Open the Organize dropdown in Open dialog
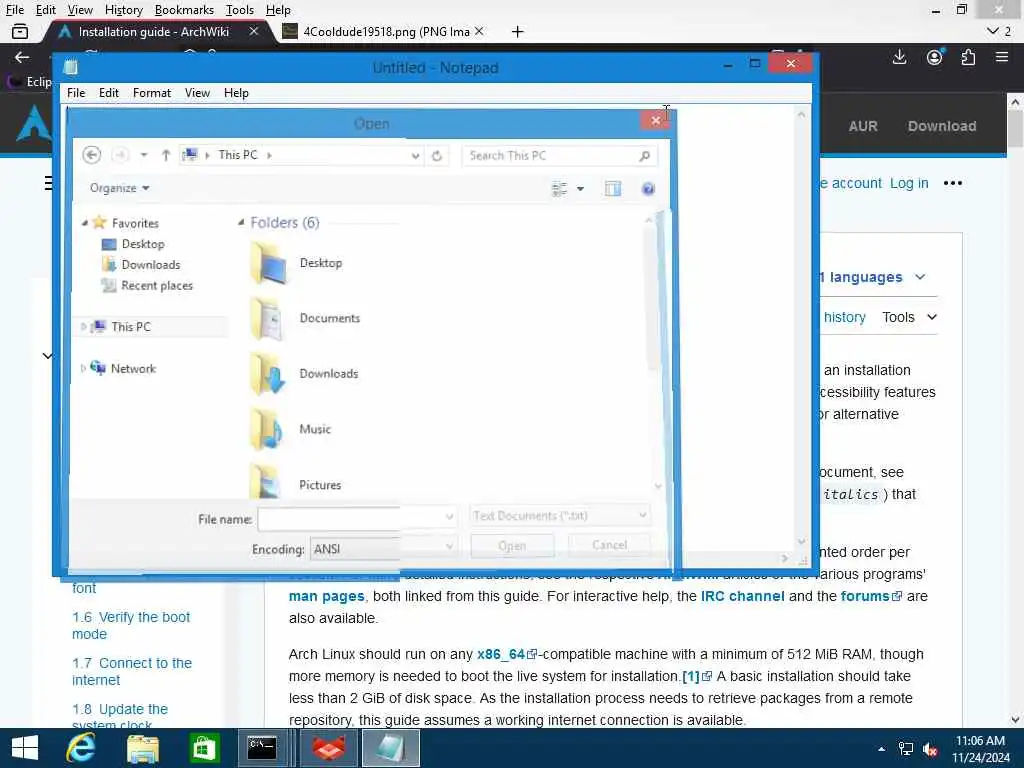The height and width of the screenshot is (768, 1024). 120,188
